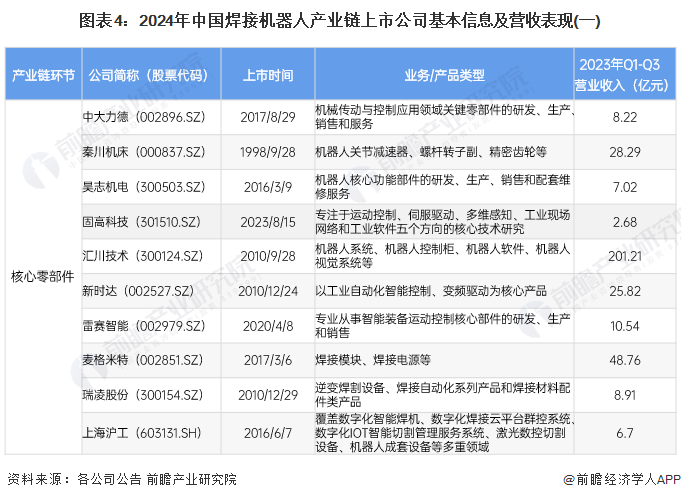Click description 以工业自动化智能控制
This screenshot has height=500, width=681.
[x=431, y=291]
